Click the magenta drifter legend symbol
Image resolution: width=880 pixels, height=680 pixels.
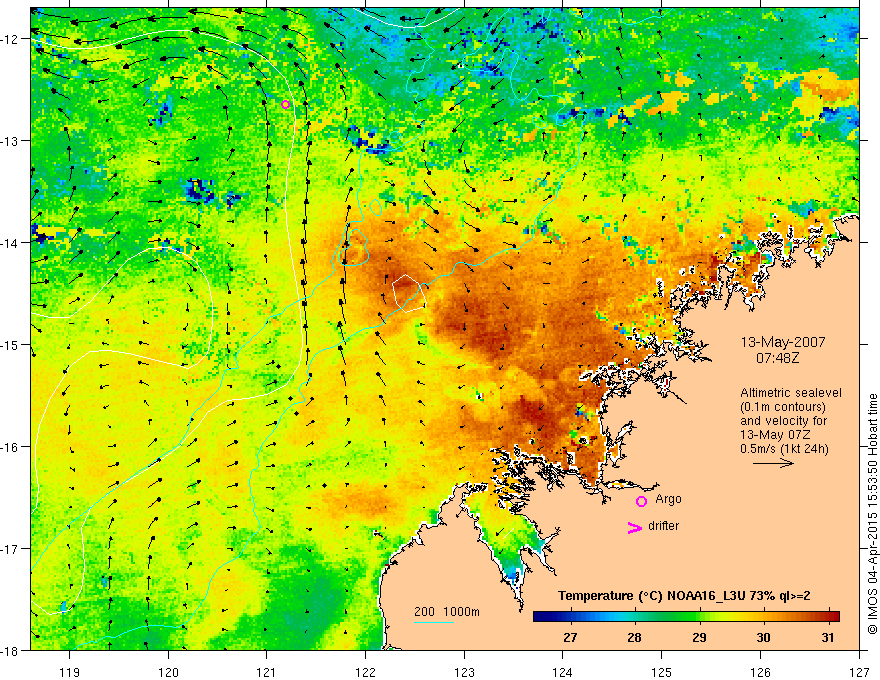[634, 527]
